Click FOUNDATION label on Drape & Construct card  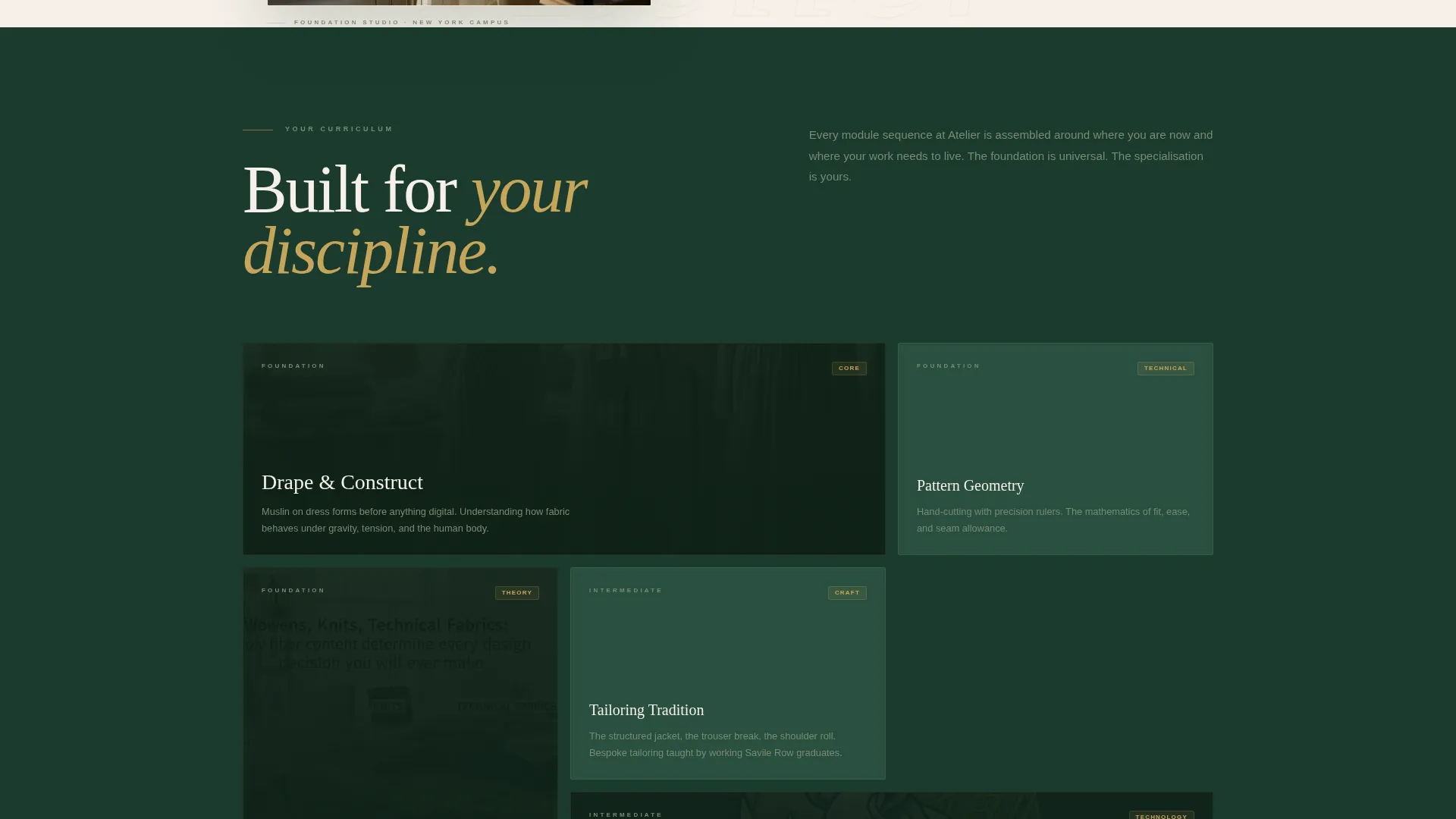click(x=293, y=366)
